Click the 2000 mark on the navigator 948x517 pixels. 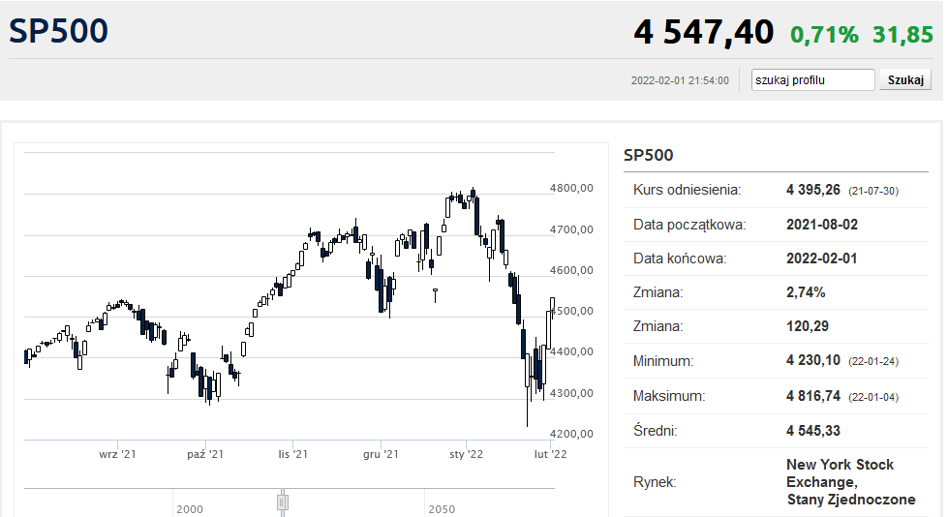click(x=189, y=509)
